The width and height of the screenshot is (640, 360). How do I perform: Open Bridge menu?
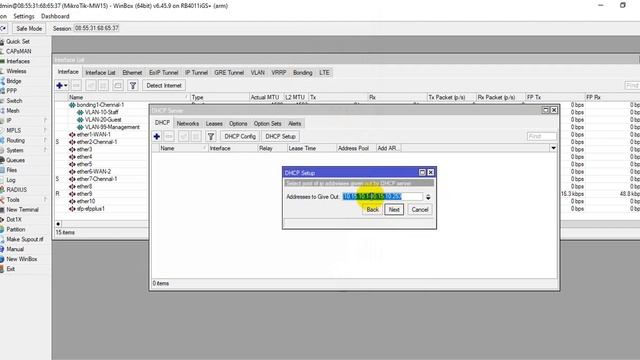pos(13,81)
